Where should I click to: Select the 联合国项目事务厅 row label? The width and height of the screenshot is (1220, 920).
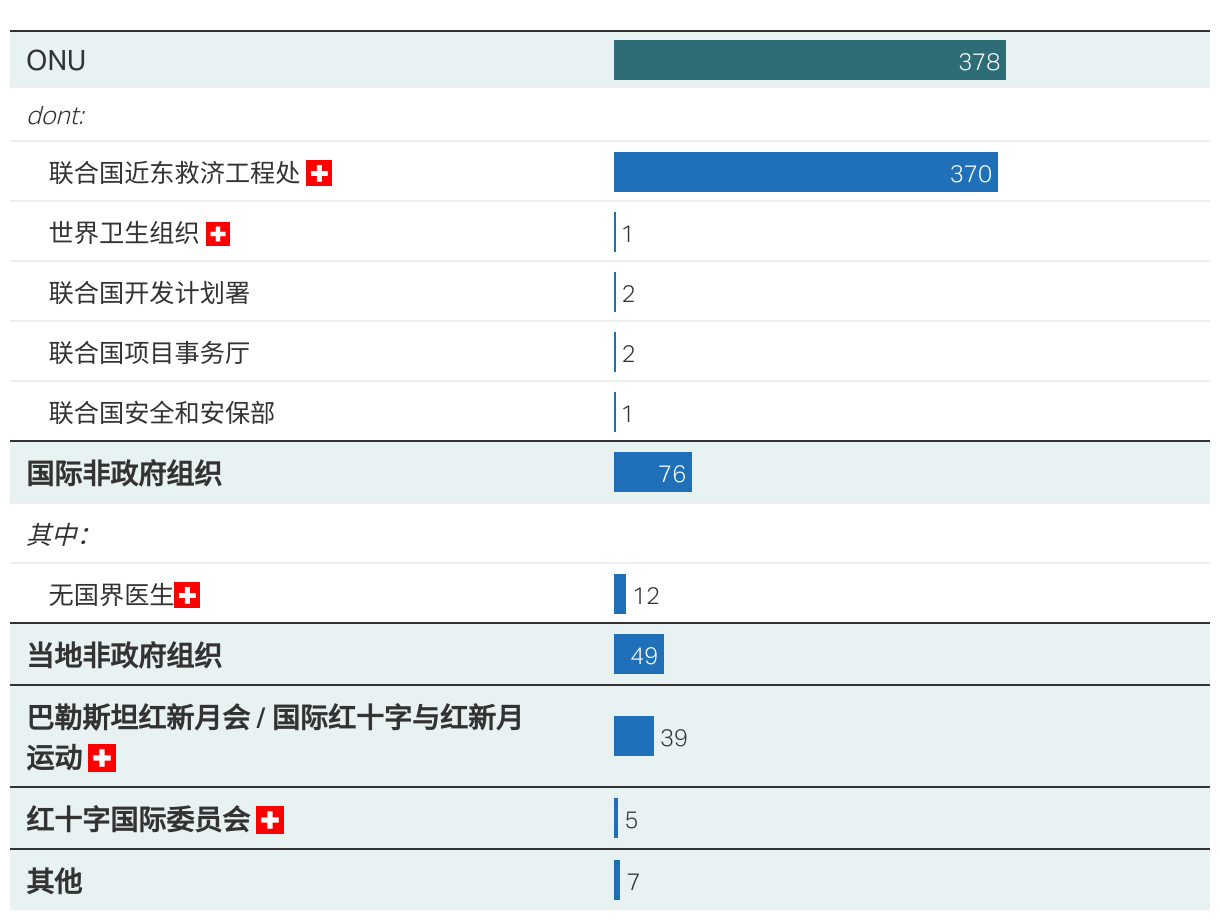tap(149, 353)
